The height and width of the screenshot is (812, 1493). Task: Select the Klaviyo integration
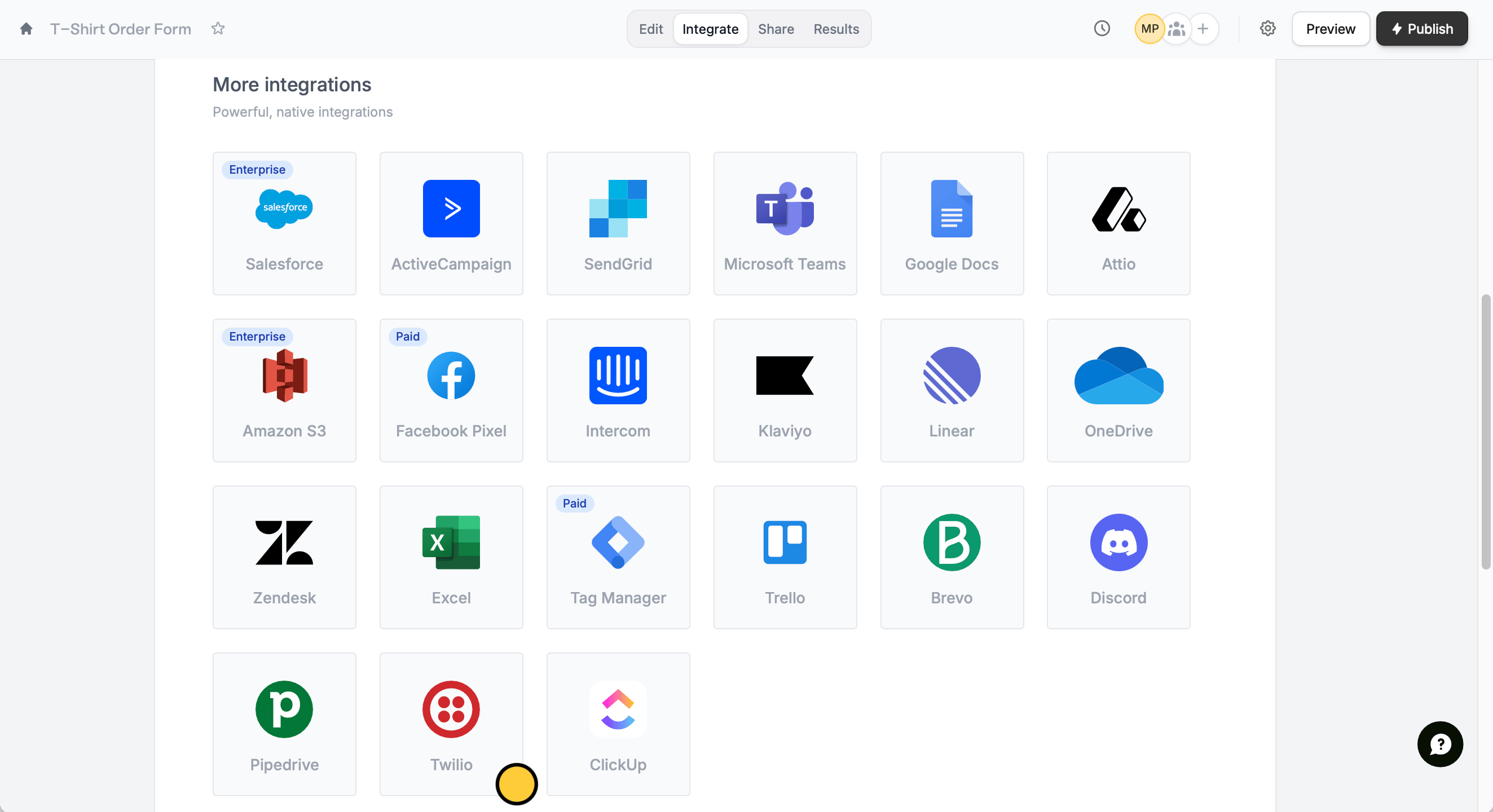tap(785, 390)
